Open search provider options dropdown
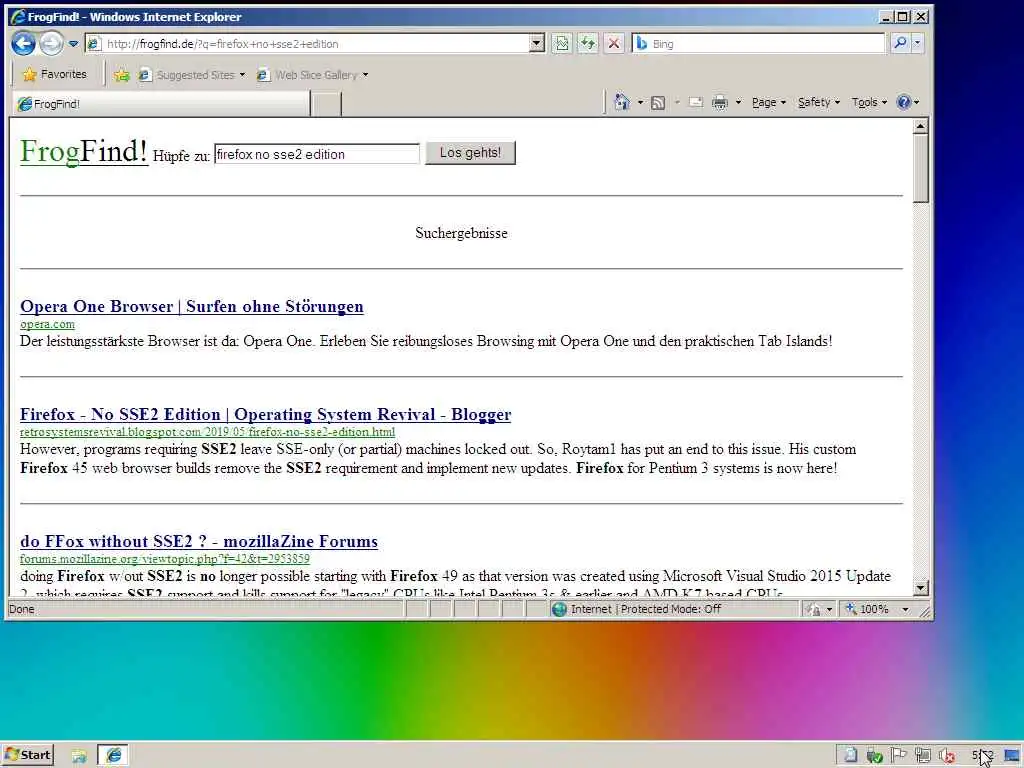 coord(917,43)
